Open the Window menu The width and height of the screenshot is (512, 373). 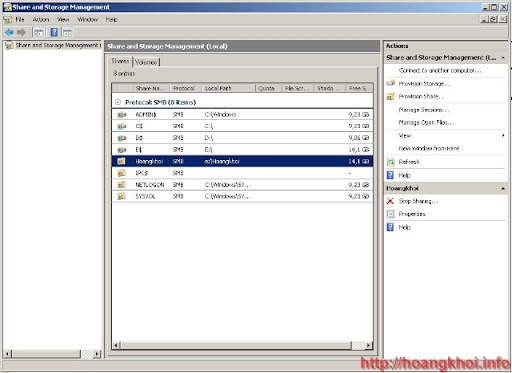[88, 20]
